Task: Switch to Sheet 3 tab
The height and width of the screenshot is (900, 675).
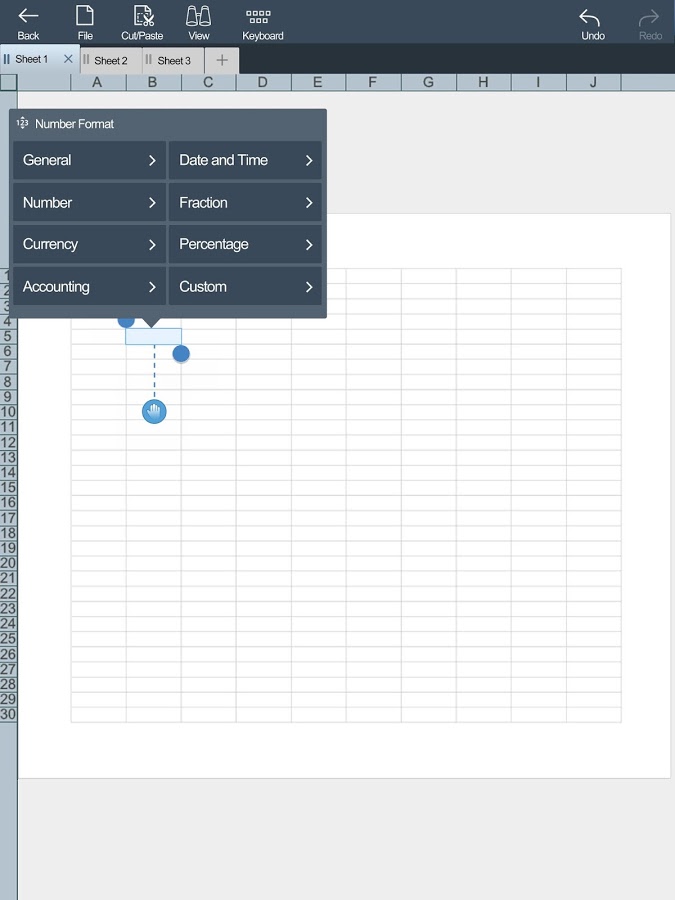Action: click(x=174, y=60)
